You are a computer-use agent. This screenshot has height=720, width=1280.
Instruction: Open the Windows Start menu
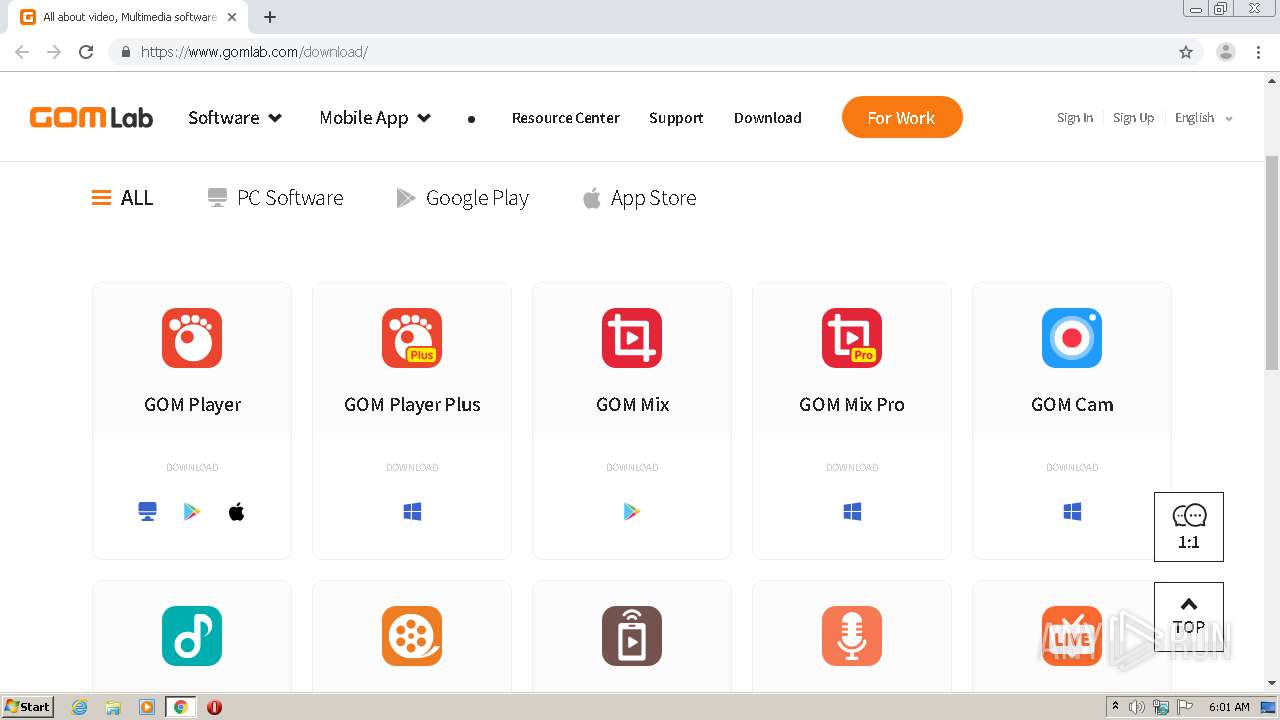[28, 706]
